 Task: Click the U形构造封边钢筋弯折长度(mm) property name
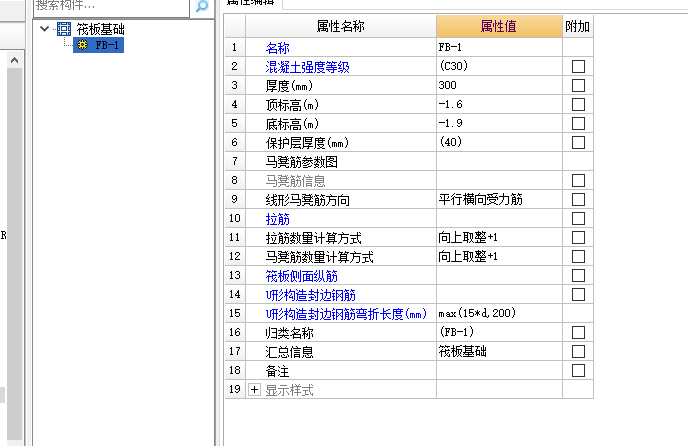click(x=346, y=314)
